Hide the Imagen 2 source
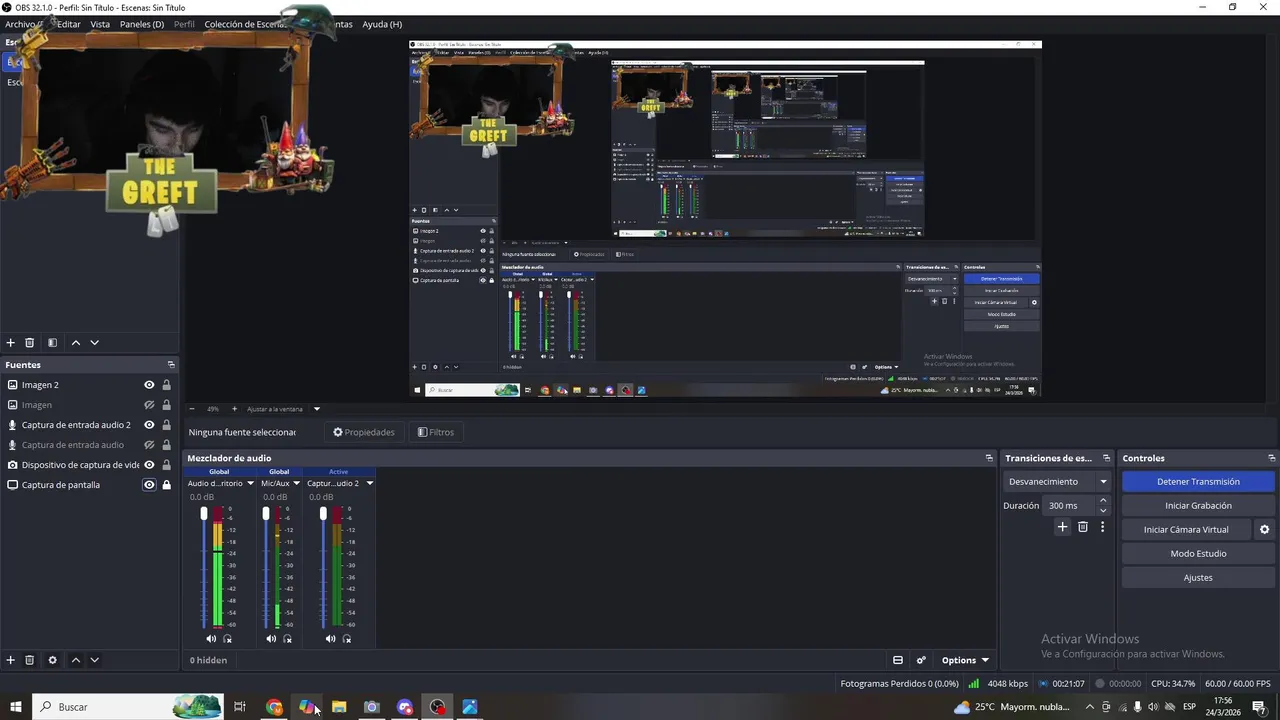 [149, 385]
